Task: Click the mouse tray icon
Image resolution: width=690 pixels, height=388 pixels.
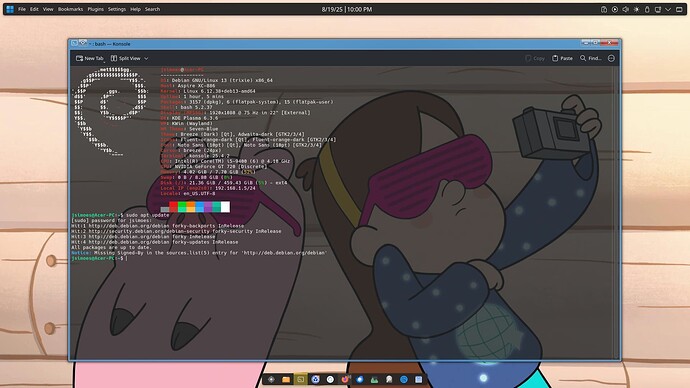Action: pyautogui.click(x=647, y=9)
